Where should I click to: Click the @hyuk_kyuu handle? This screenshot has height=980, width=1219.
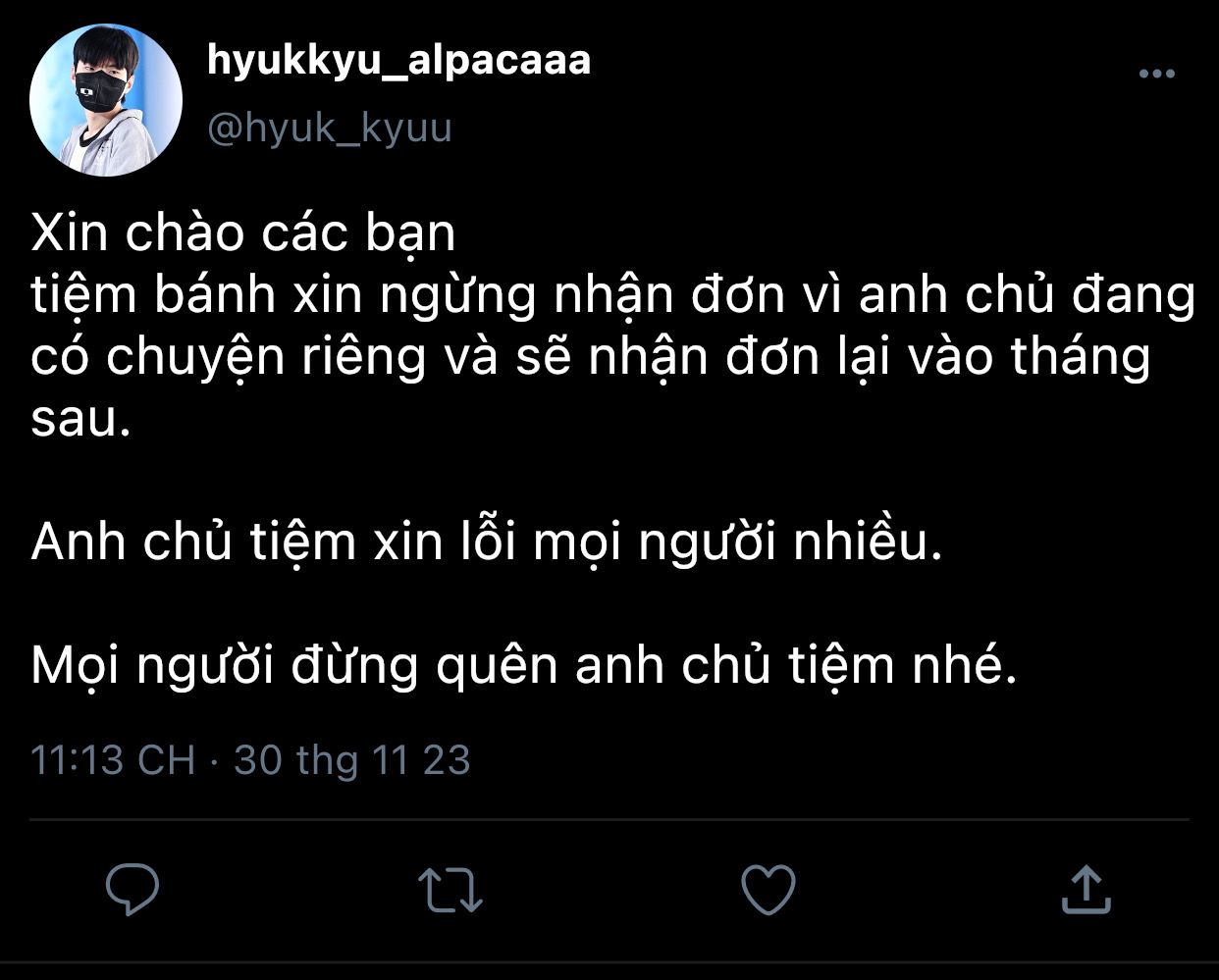pyautogui.click(x=329, y=129)
